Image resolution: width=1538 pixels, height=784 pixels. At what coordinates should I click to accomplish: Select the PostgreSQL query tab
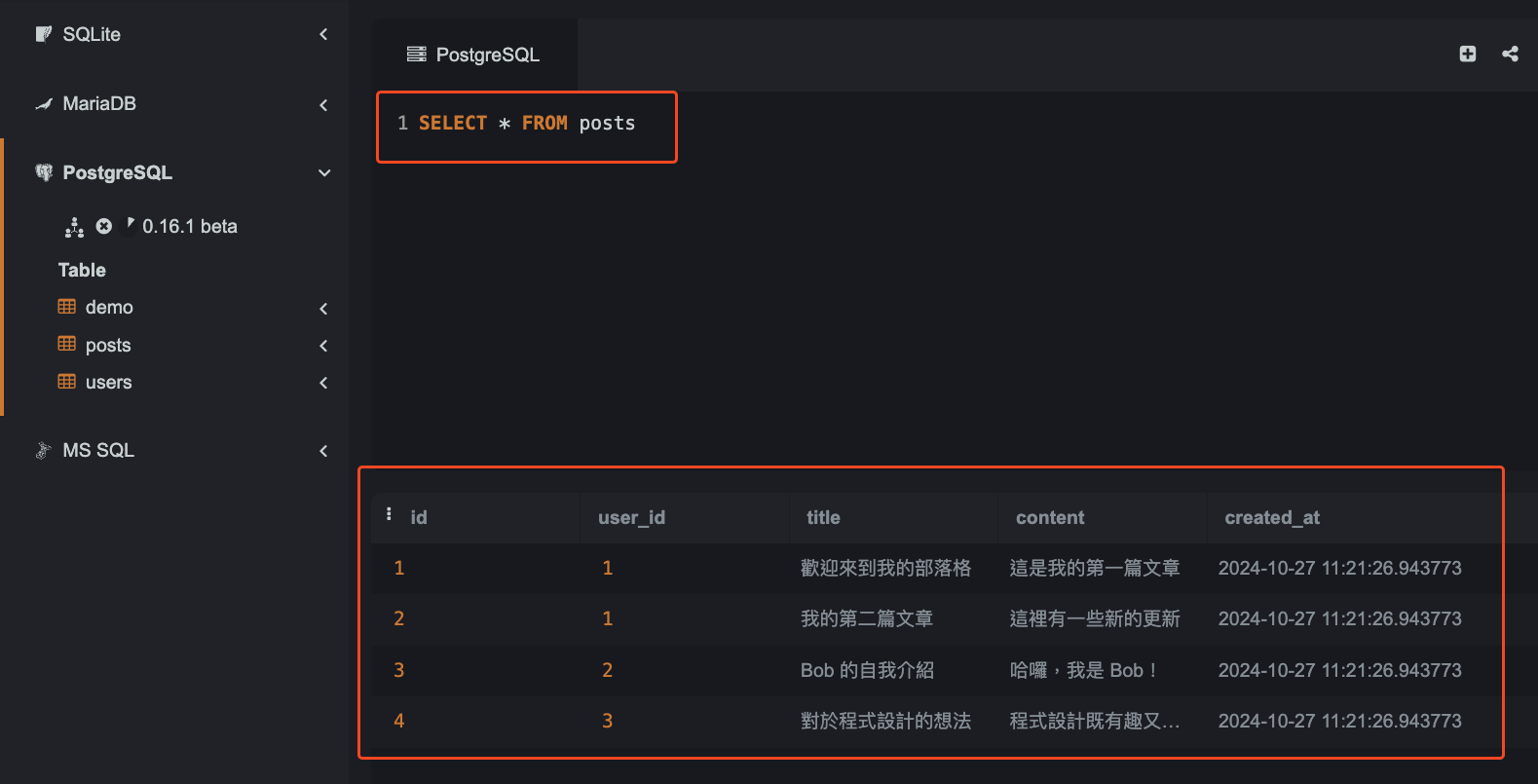[x=473, y=55]
